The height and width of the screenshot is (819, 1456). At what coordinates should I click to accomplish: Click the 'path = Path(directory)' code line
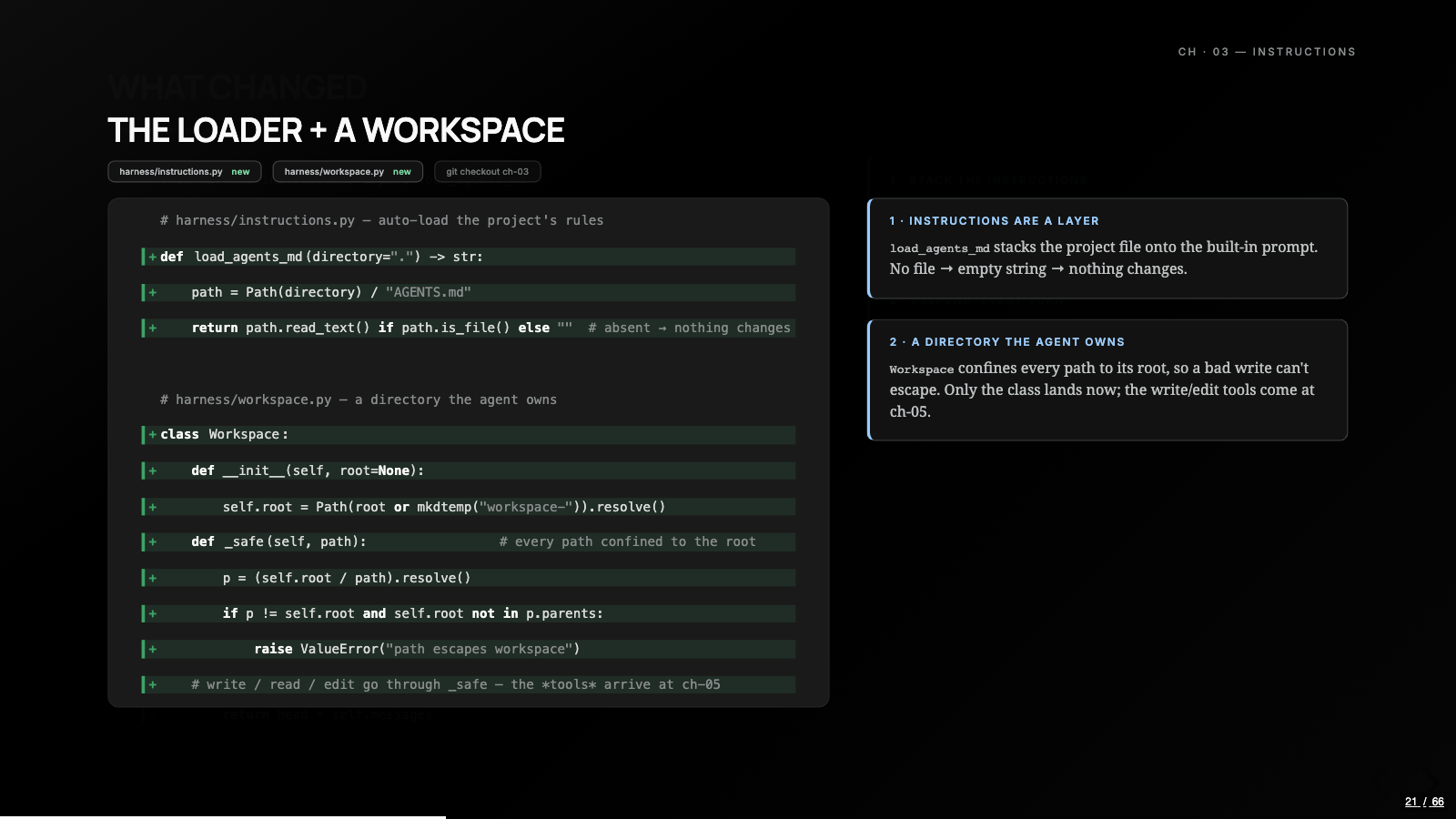[469, 292]
